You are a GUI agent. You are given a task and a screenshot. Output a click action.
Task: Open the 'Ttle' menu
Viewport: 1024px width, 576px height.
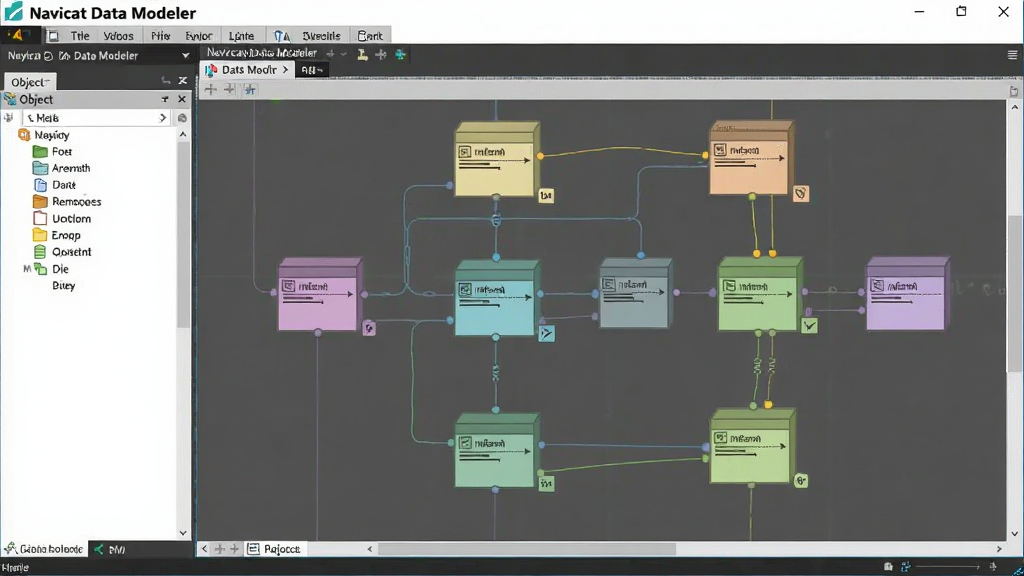pos(80,36)
